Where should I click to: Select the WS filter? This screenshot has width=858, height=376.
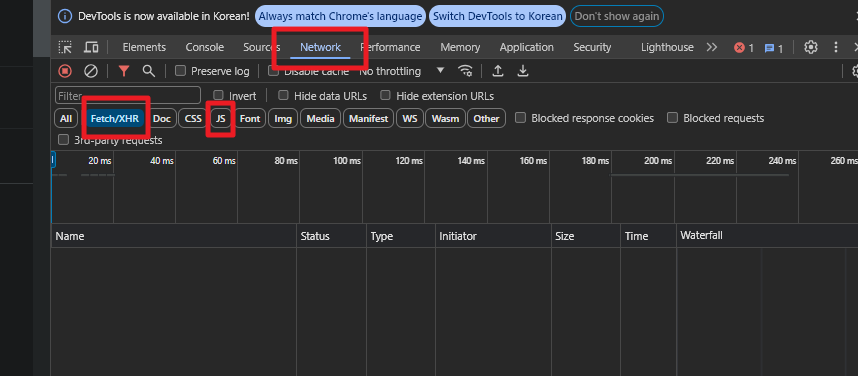(410, 118)
